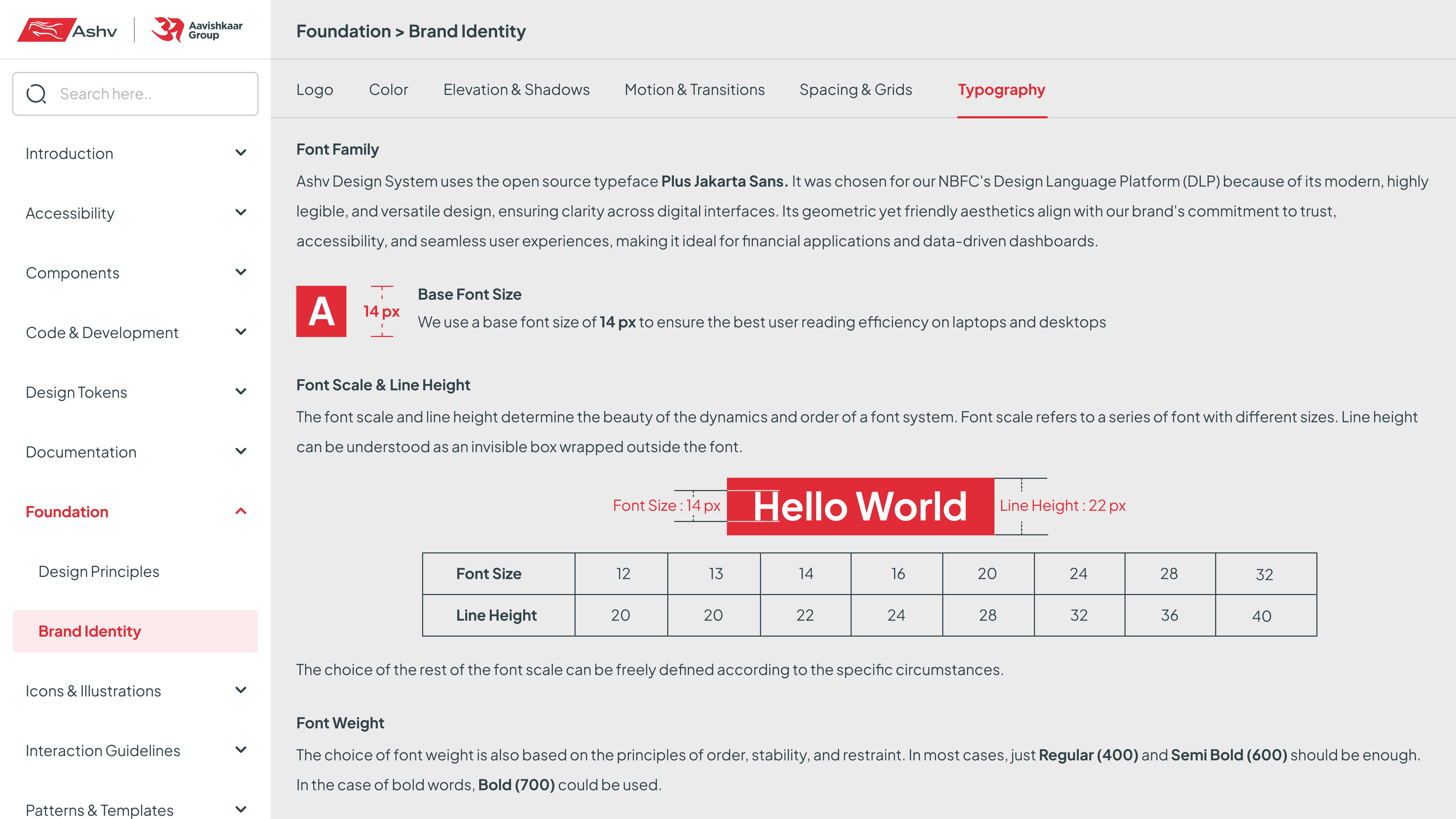Click the search magnifier icon
Screen dimensions: 1456x819
(x=36, y=93)
